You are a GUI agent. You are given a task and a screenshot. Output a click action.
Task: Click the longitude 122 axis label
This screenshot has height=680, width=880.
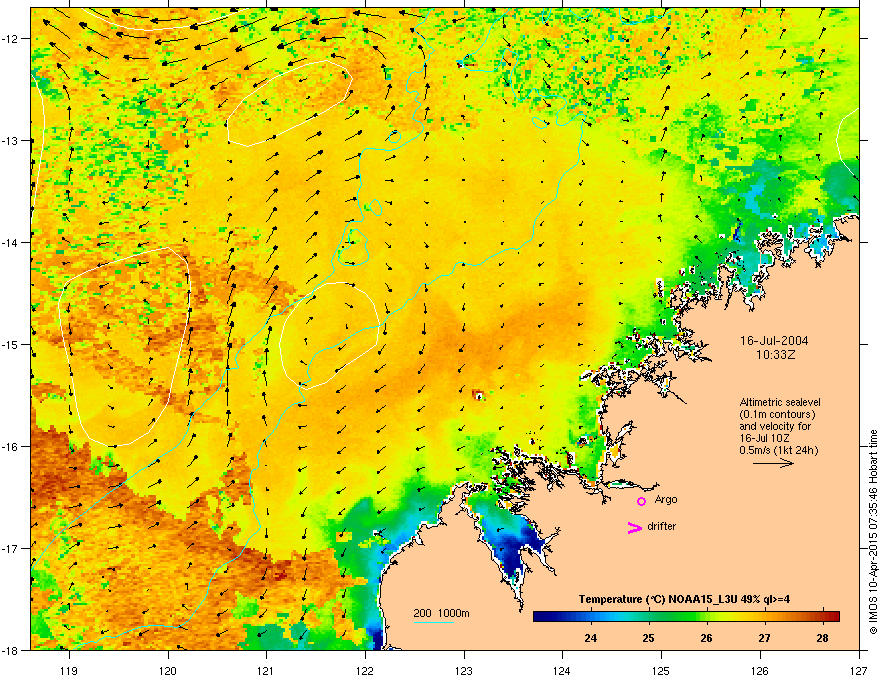point(365,670)
